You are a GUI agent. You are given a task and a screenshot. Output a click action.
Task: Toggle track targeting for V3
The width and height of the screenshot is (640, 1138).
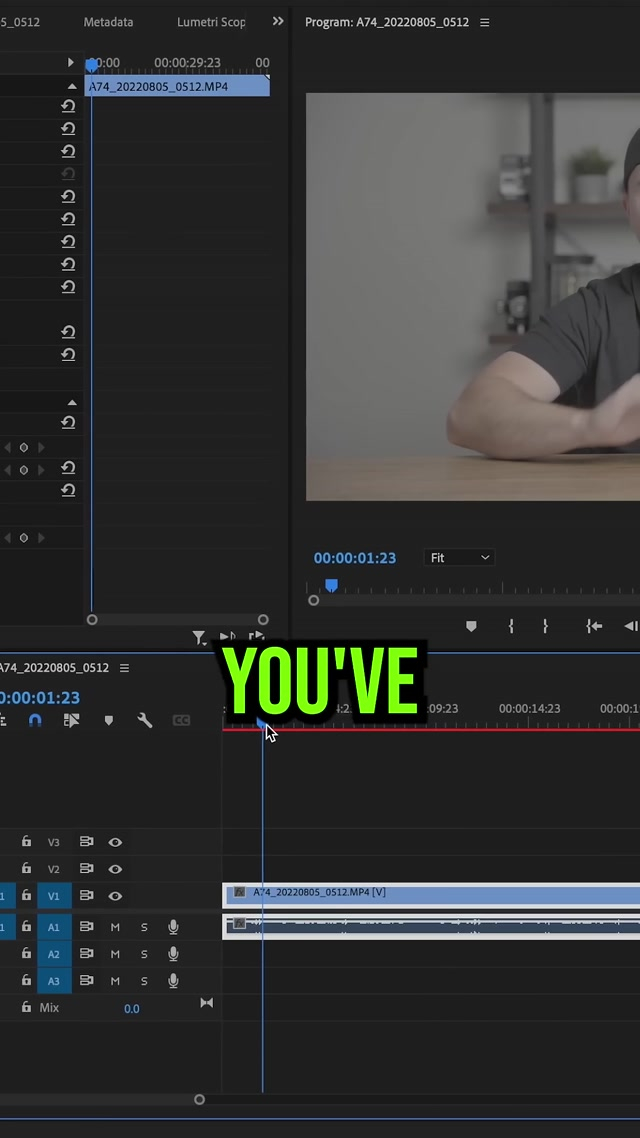coord(54,842)
